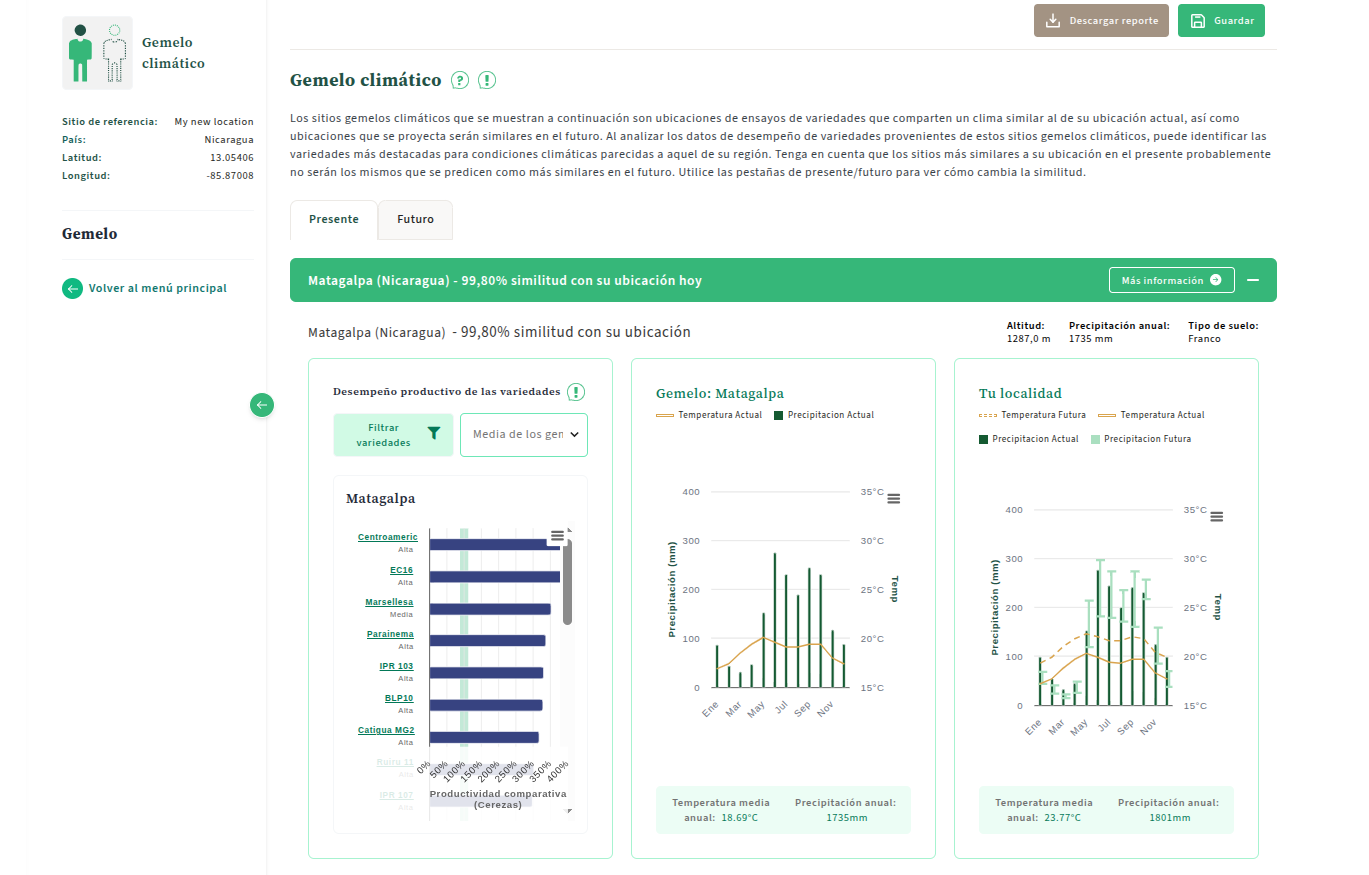This screenshot has height=875, width=1369.
Task: Collapse the sidebar with the green arrow button
Action: (262, 405)
